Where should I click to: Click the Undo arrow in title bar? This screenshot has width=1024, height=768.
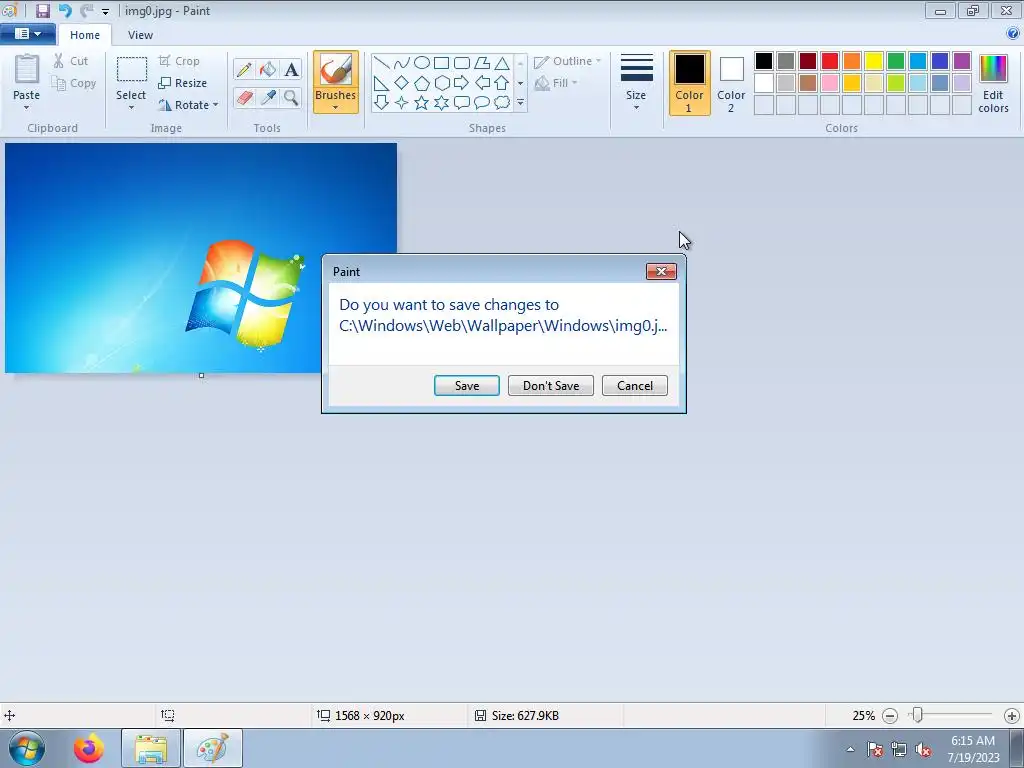click(65, 10)
